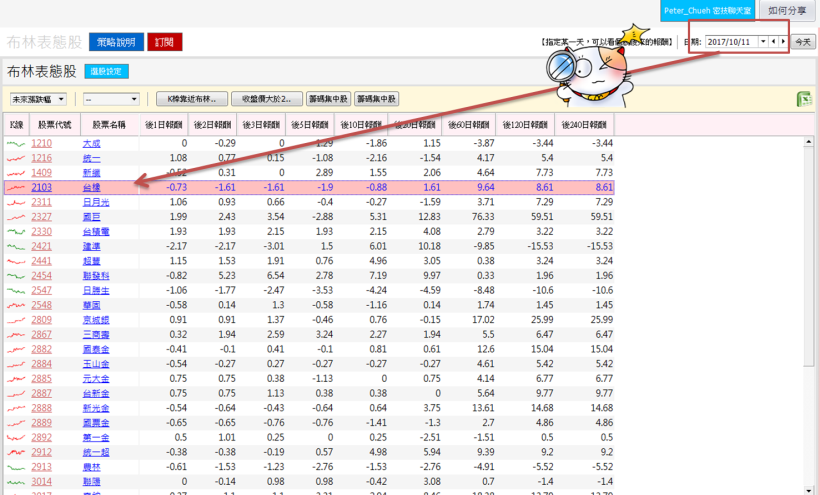Open stock name link 玉山金
Screen dimensions: 820x495
96,364
